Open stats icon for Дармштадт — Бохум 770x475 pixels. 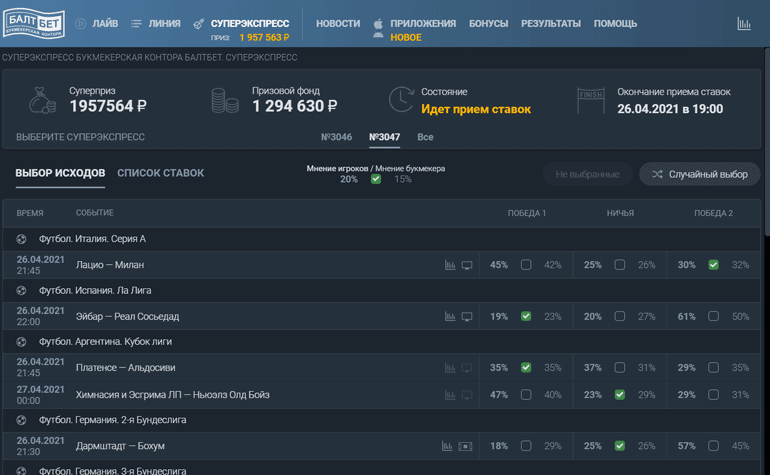447,446
